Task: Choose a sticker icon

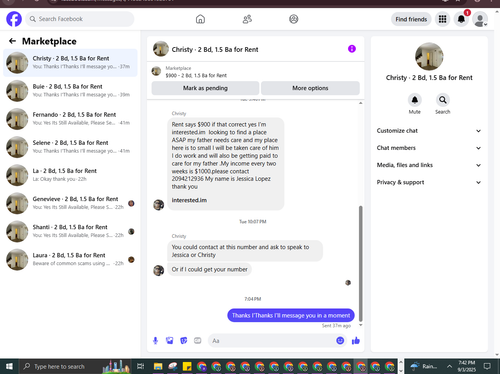Action: tap(184, 341)
